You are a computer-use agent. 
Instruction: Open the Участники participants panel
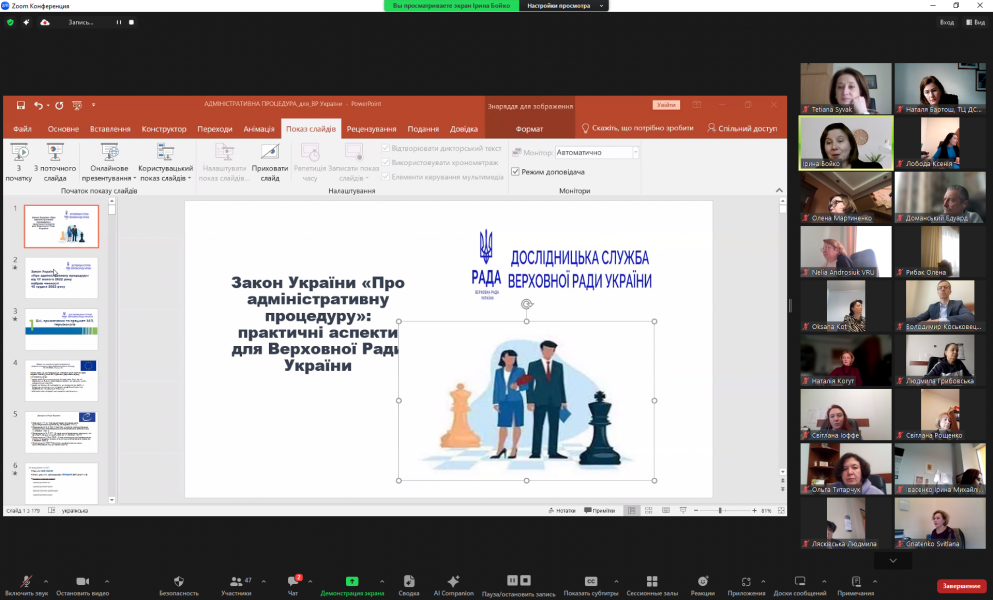point(236,580)
